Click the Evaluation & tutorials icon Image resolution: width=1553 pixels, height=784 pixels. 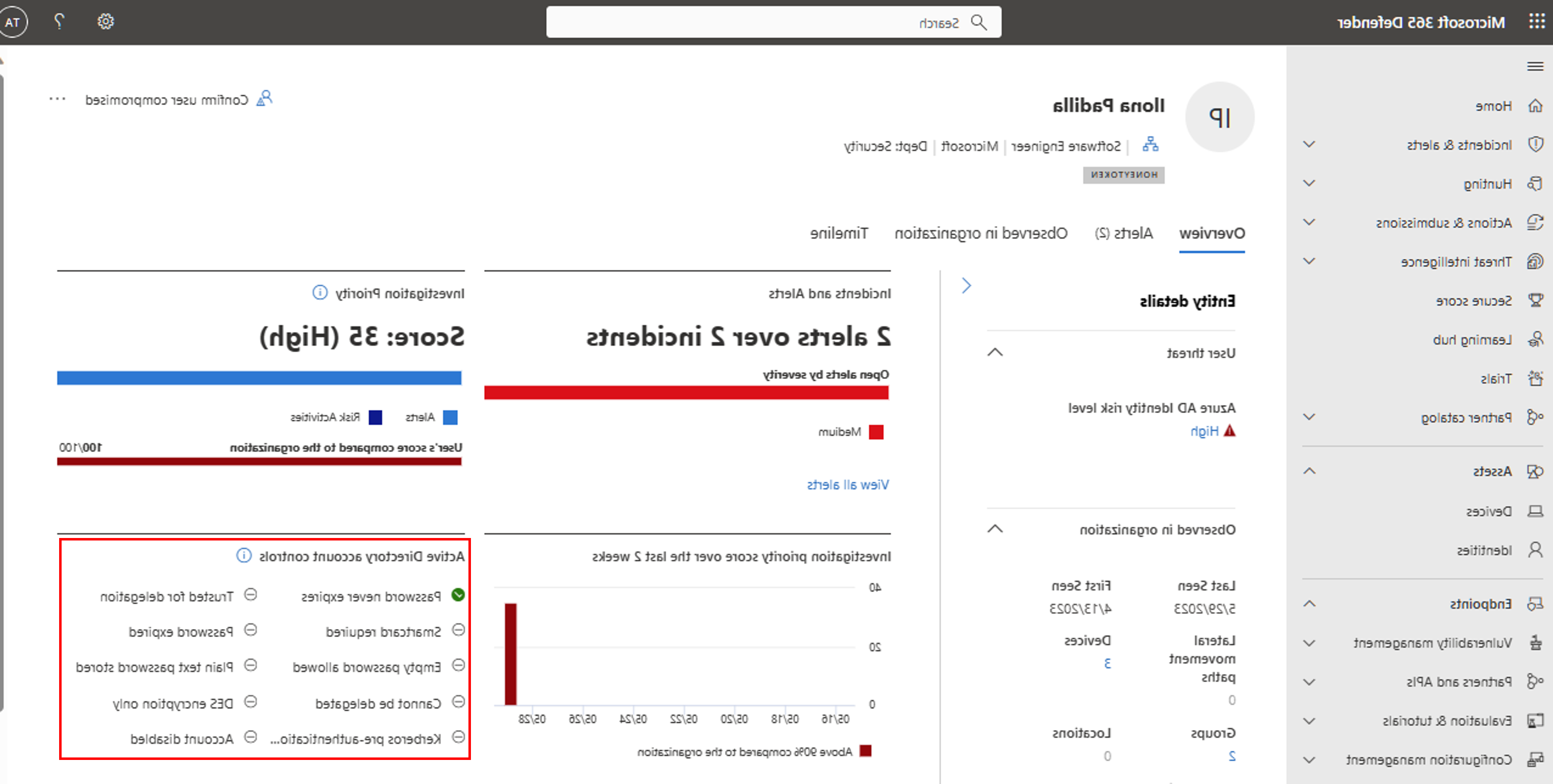tap(1536, 721)
